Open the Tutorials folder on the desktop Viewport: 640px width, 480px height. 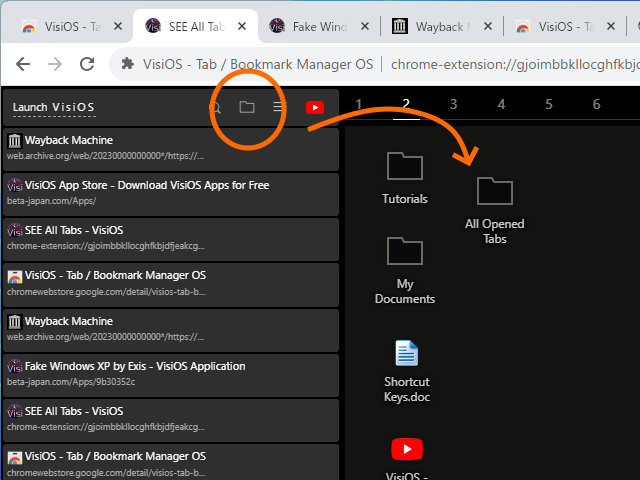click(405, 178)
